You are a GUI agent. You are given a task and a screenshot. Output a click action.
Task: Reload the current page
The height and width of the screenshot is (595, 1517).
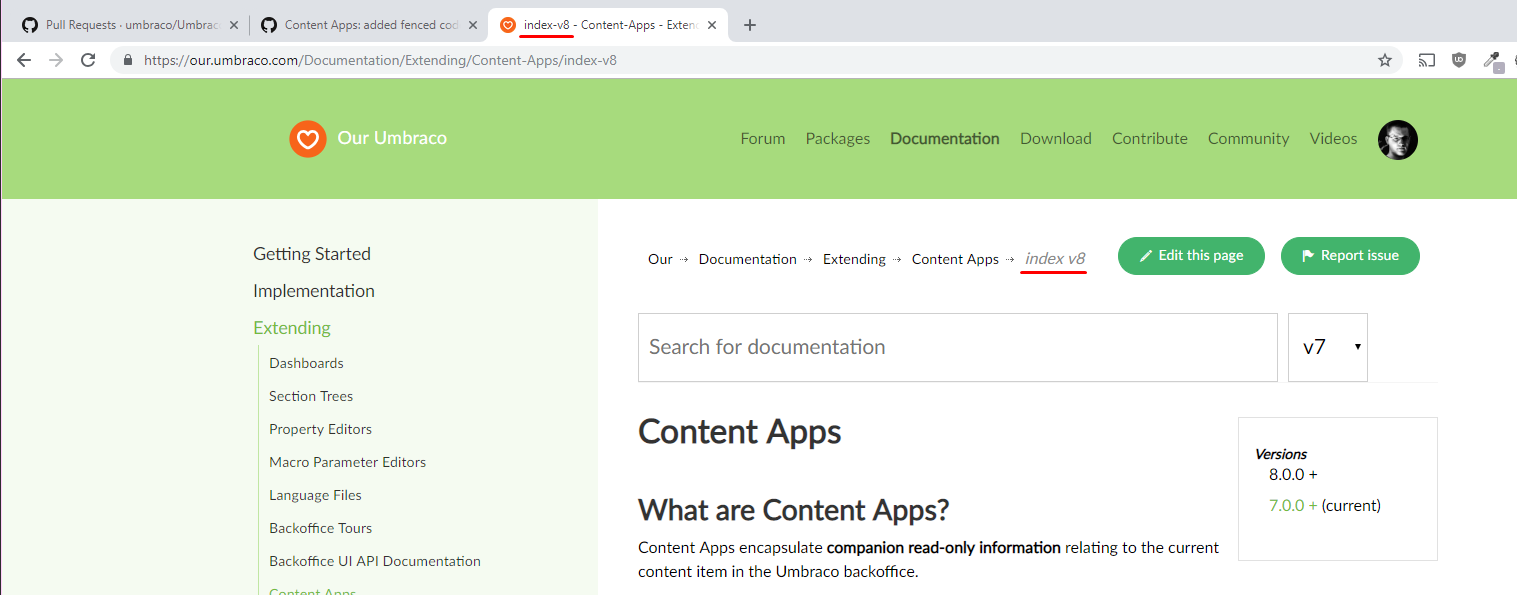(x=87, y=59)
